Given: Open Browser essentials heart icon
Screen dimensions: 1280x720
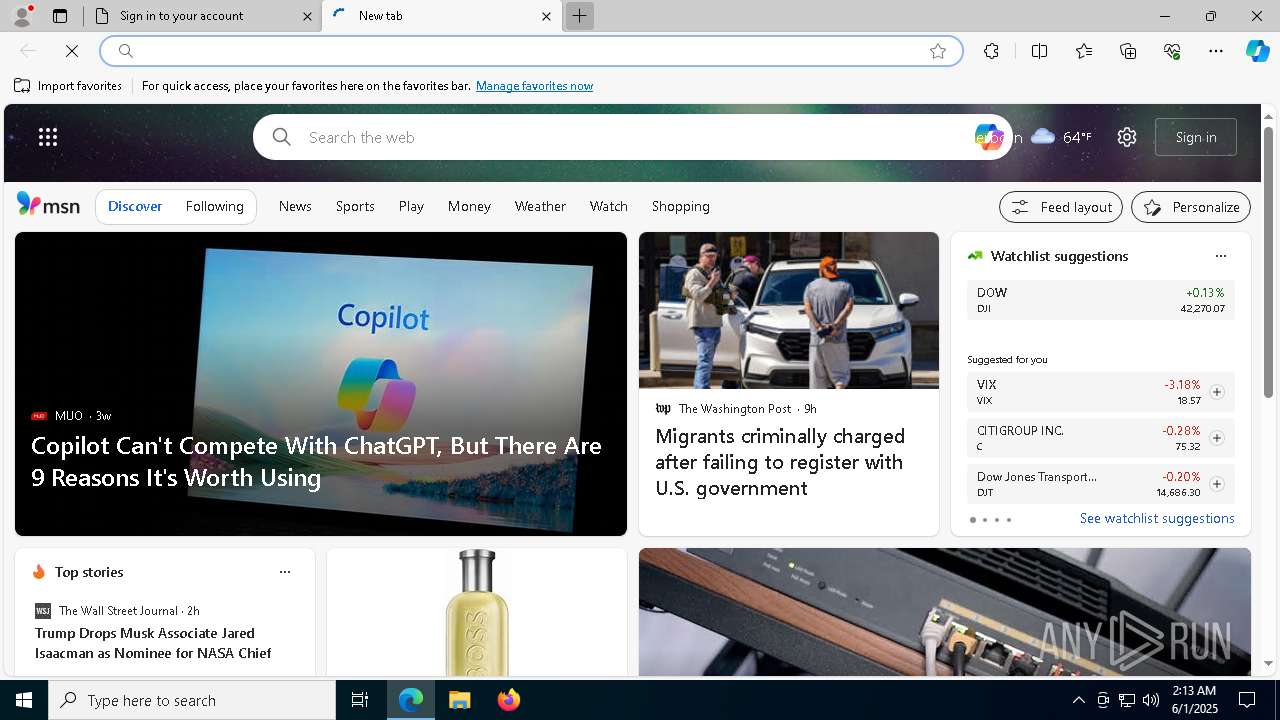Looking at the screenshot, I should pyautogui.click(x=1172, y=51).
